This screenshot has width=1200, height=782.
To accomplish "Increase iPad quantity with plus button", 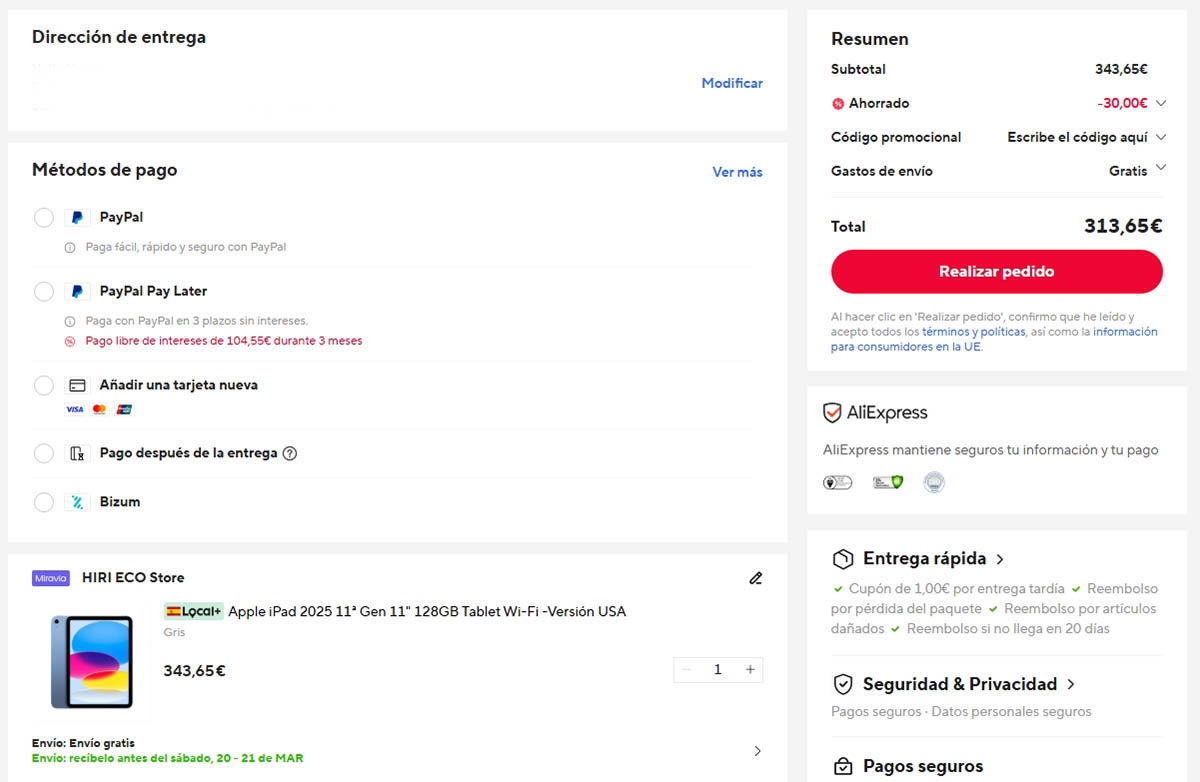I will [x=750, y=670].
